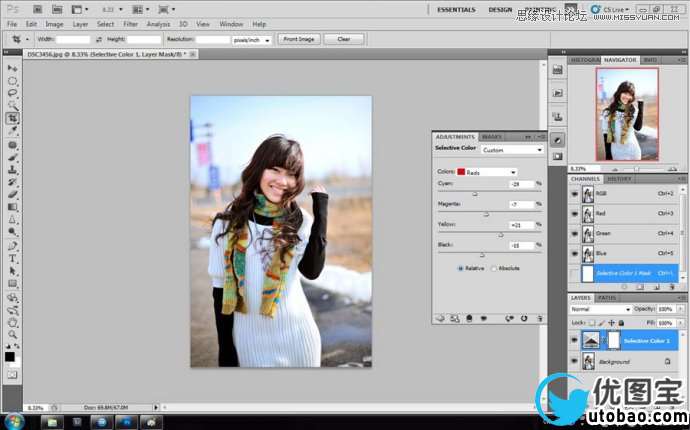Toggle visibility of Blue channel
The image size is (690, 430).
(574, 254)
